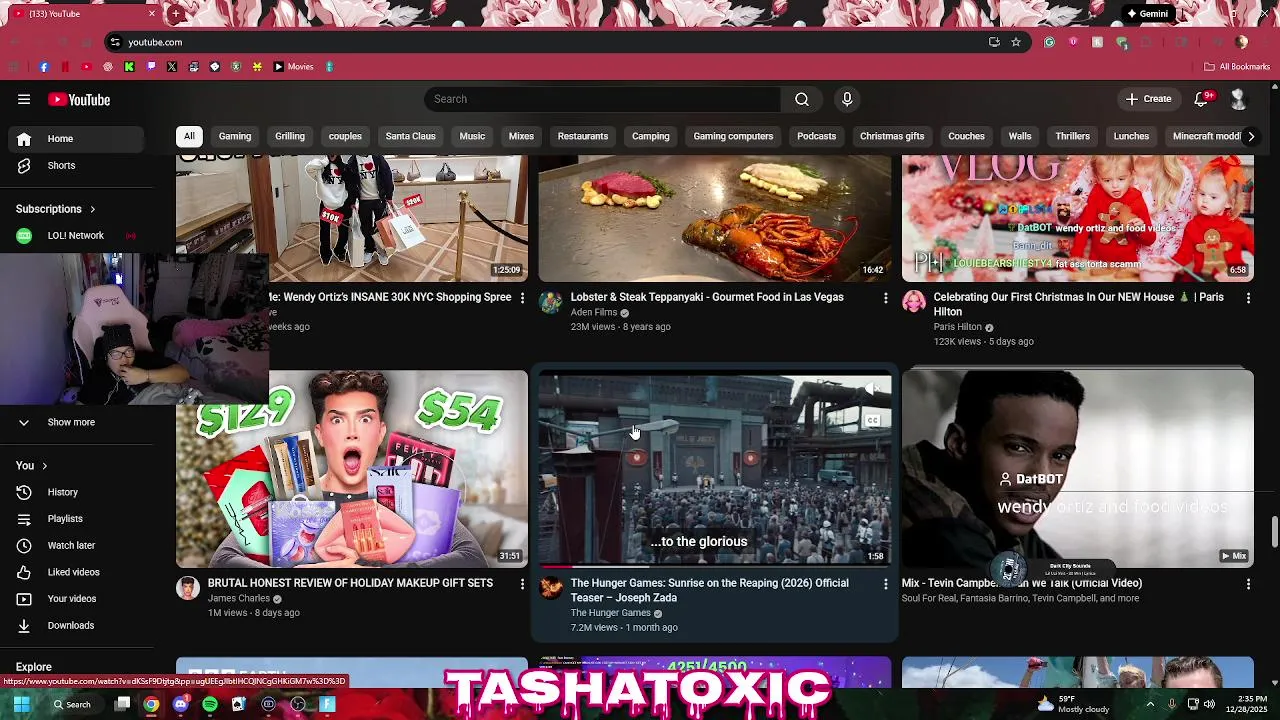
Task: Select the Restaurants filter chip
Action: [x=583, y=136]
